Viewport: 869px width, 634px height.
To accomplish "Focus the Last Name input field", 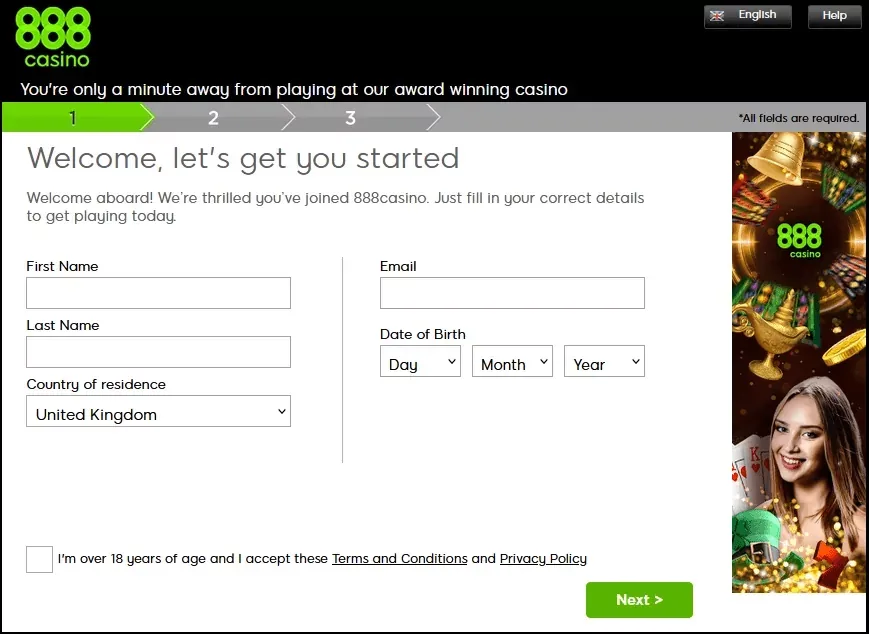I will tap(159, 352).
